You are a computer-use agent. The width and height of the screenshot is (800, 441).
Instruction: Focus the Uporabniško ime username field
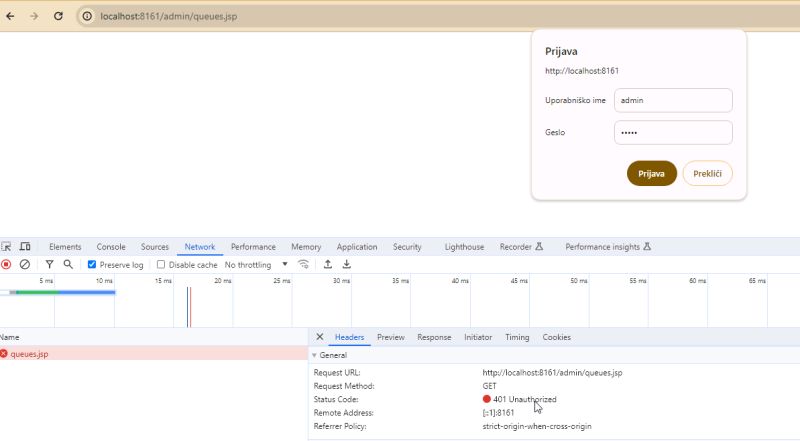(x=673, y=101)
